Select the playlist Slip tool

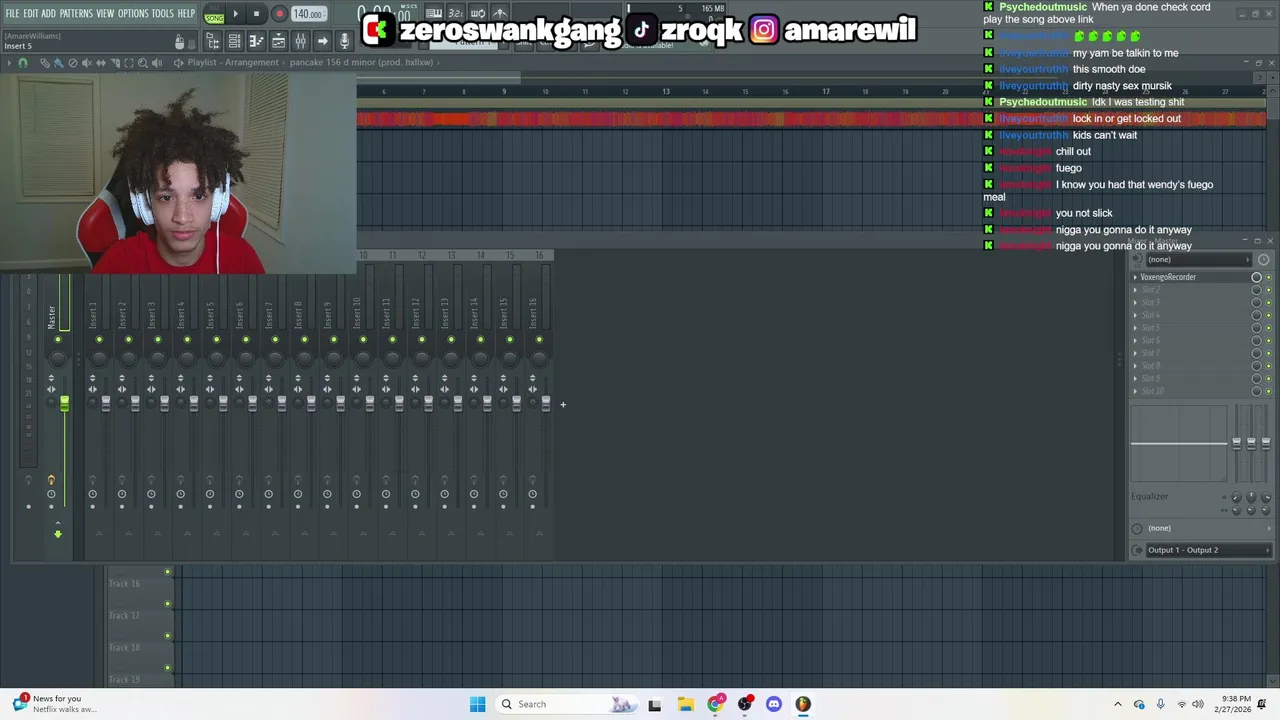[x=100, y=63]
